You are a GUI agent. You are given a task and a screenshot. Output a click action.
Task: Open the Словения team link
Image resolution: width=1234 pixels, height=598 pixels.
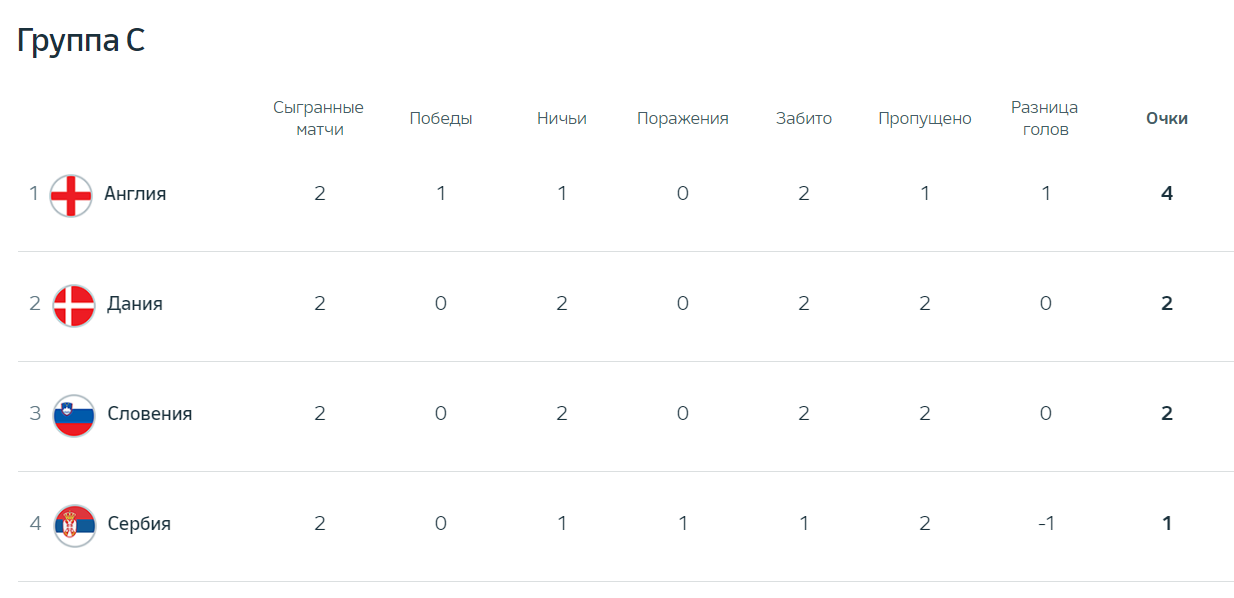[150, 414]
